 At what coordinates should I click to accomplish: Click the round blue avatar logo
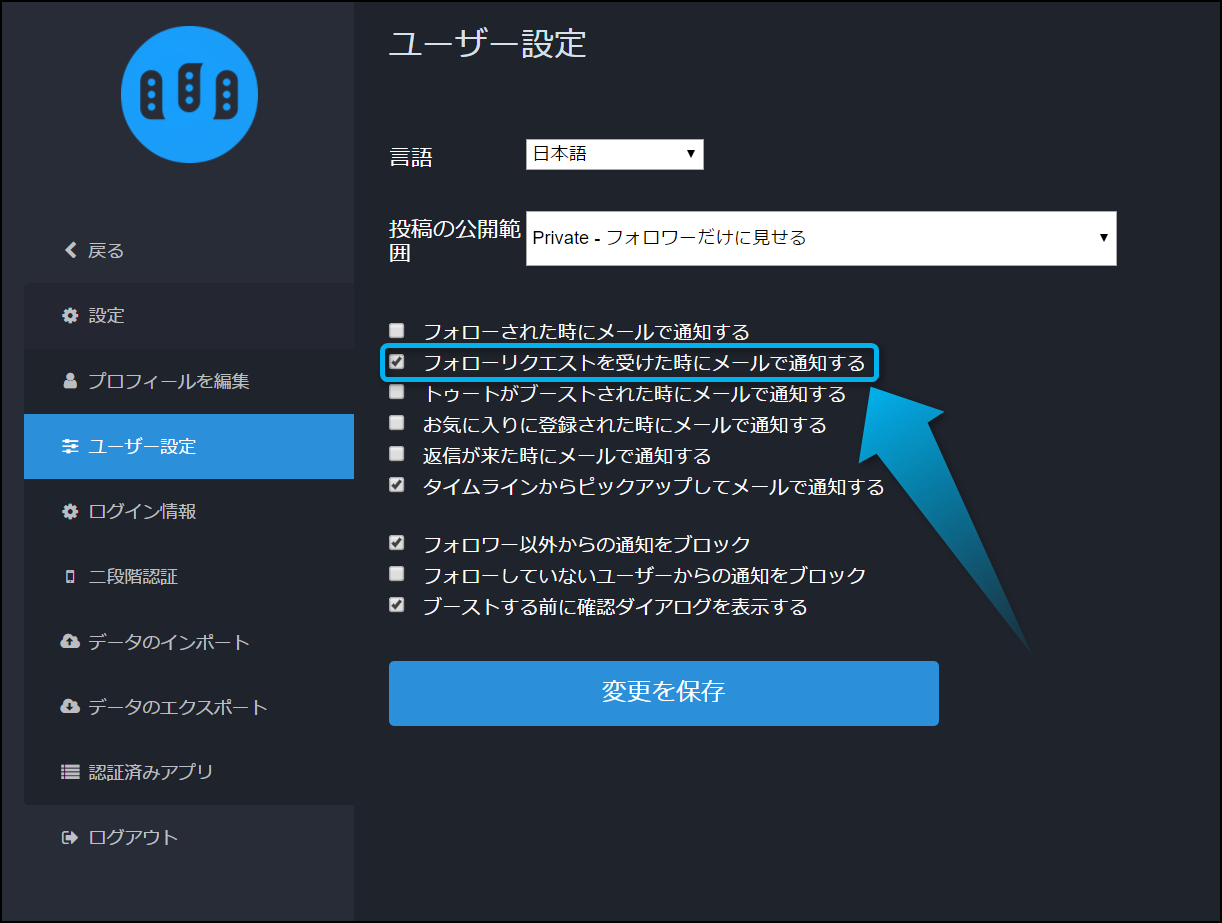(189, 94)
